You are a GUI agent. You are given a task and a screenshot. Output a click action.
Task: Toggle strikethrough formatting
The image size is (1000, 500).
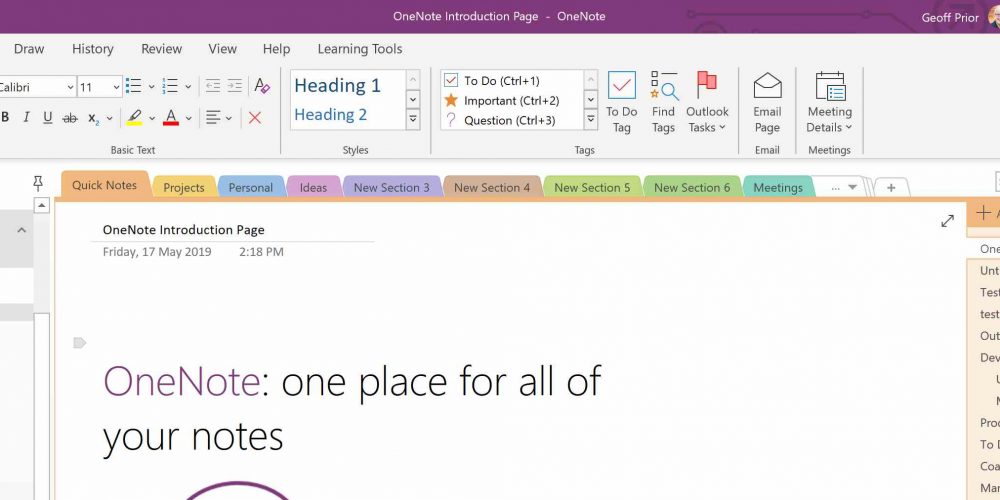(70, 118)
